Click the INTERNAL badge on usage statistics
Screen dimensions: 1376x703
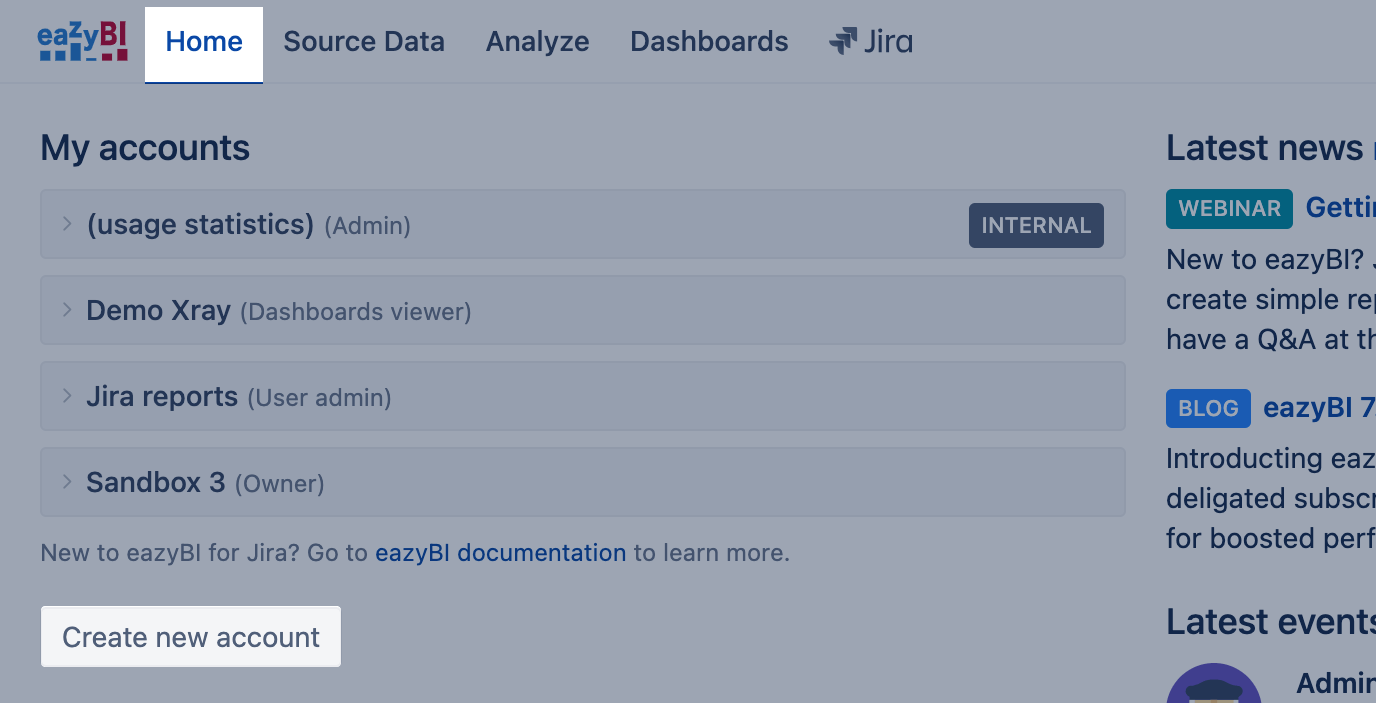[x=1035, y=225]
